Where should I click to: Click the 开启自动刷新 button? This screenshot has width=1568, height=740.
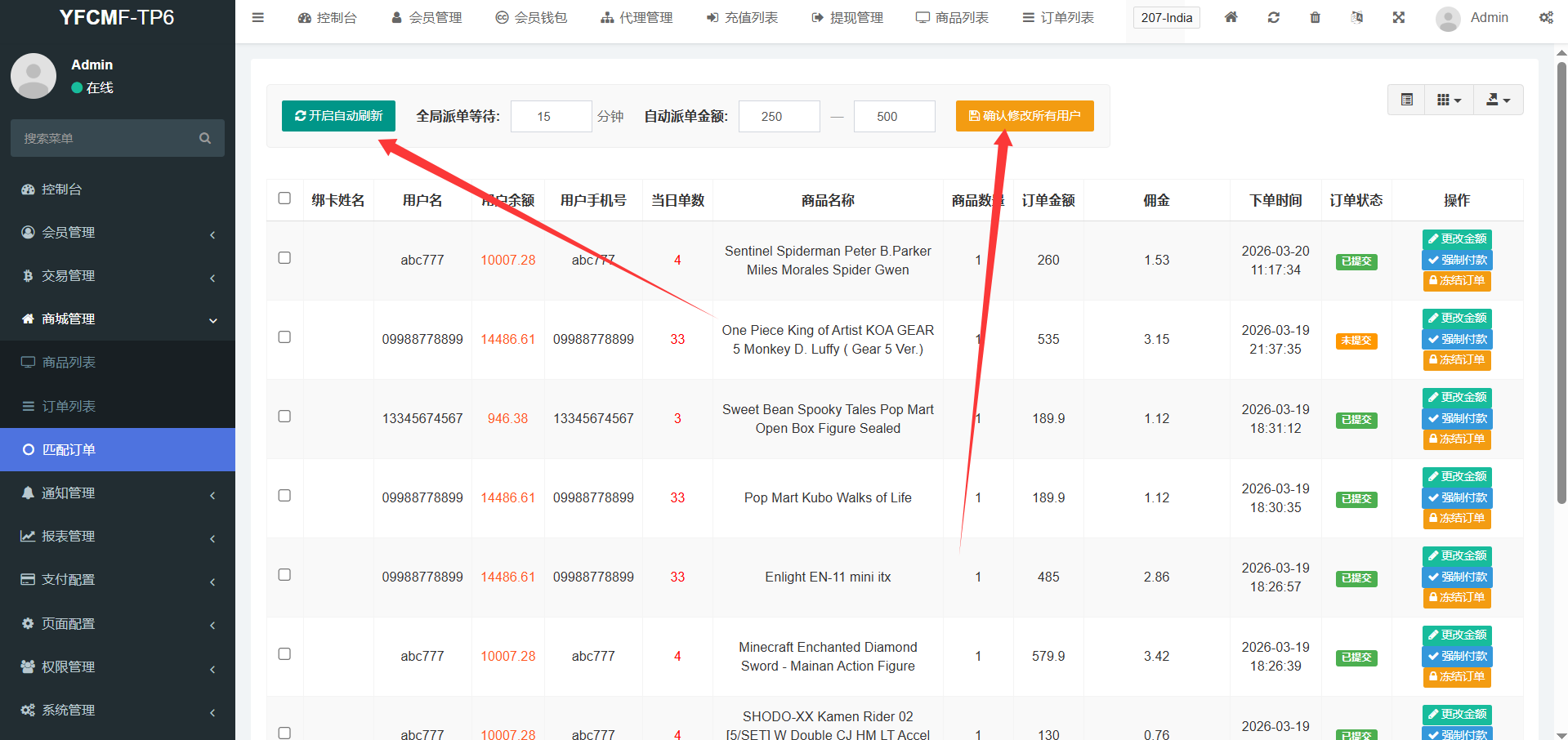pos(338,116)
